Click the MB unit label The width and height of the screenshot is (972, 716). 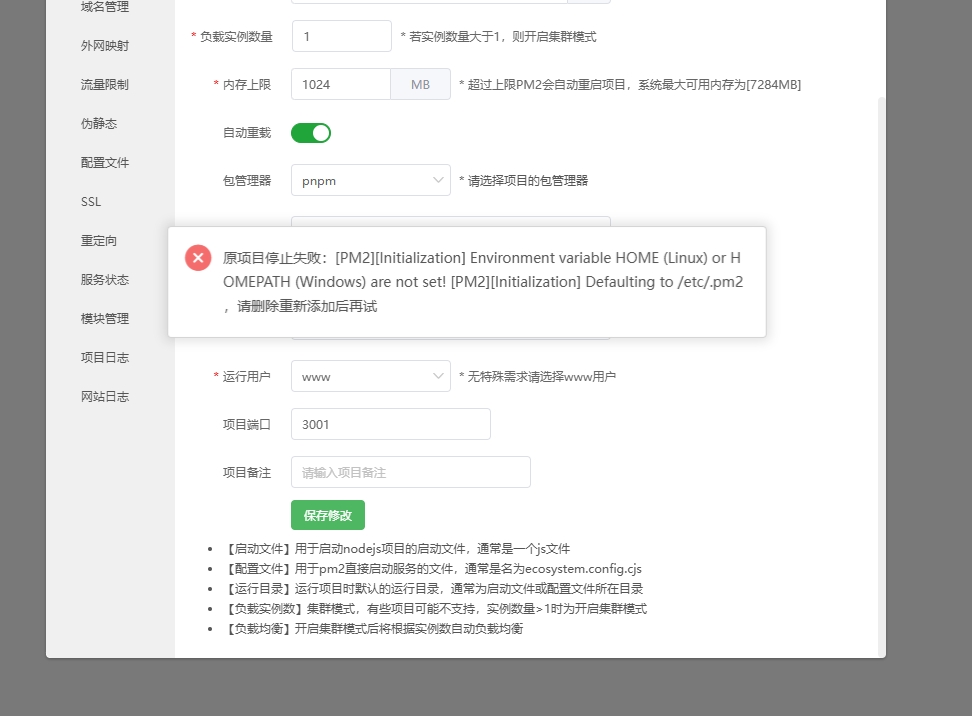[x=420, y=84]
